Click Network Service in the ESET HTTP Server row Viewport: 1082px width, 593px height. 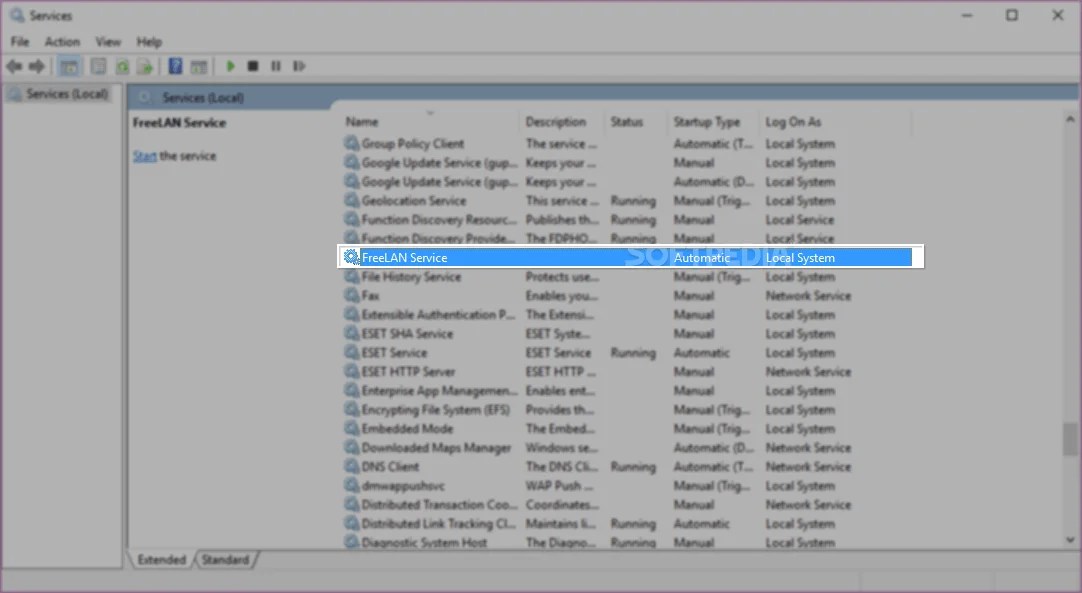pyautogui.click(x=808, y=371)
